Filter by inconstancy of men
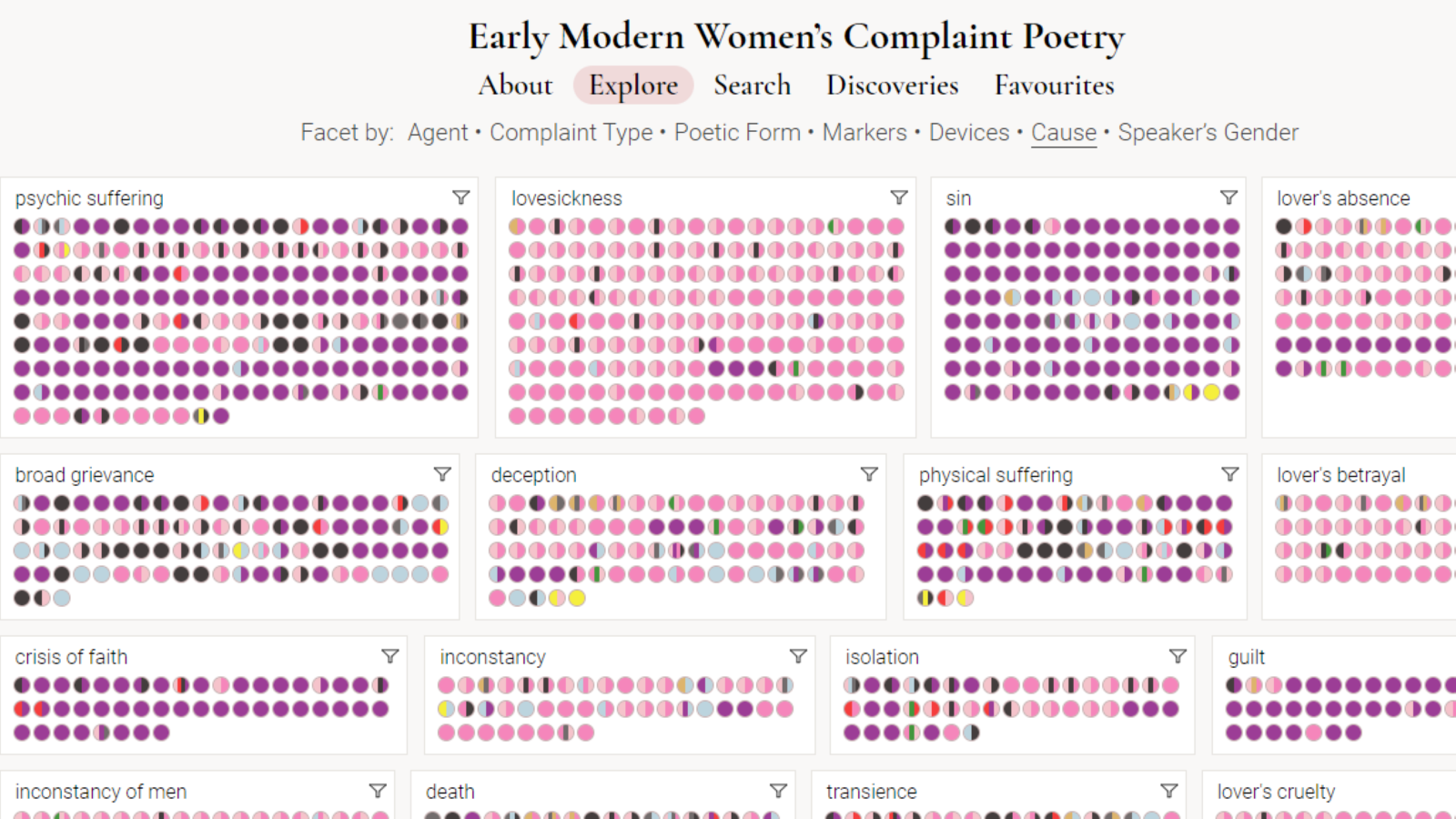The width and height of the screenshot is (1456, 819). point(378,791)
